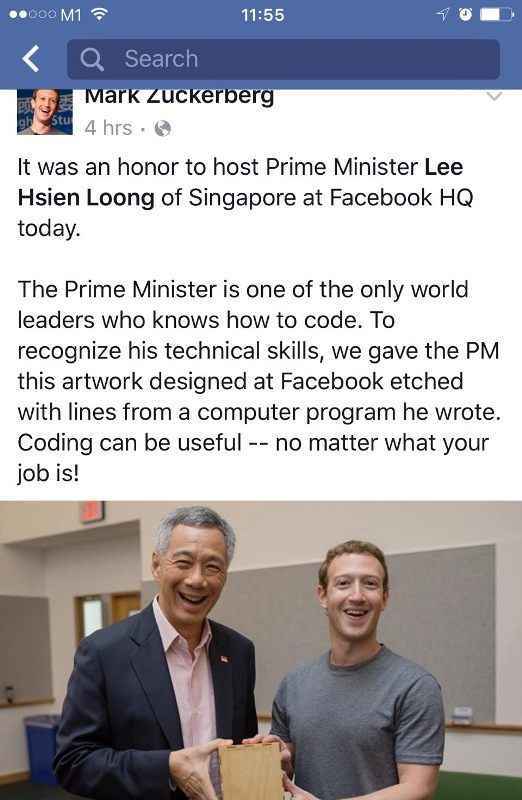Tap the M1 carrier label
522x800 pixels.
pyautogui.click(x=71, y=15)
